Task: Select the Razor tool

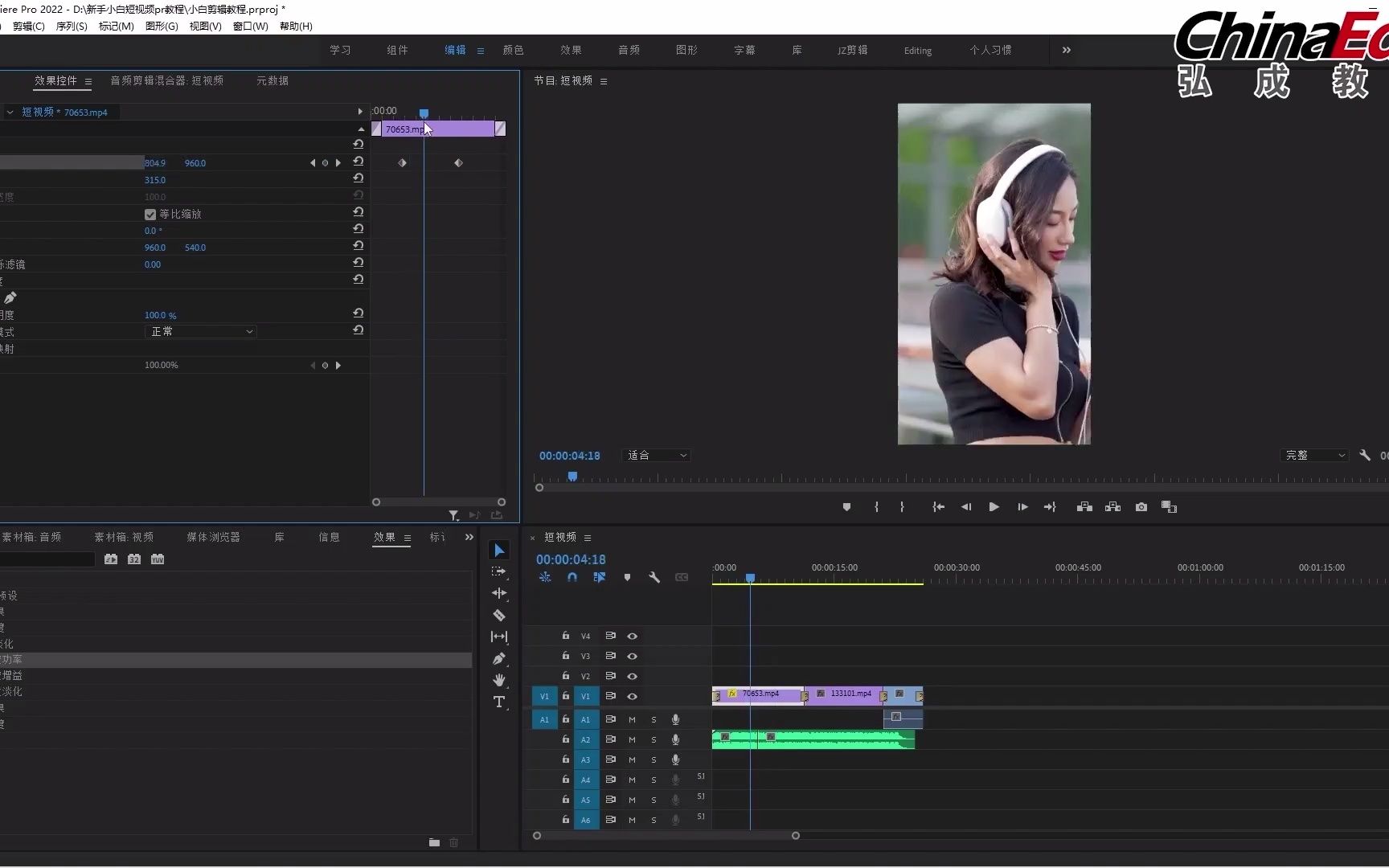Action: click(499, 615)
